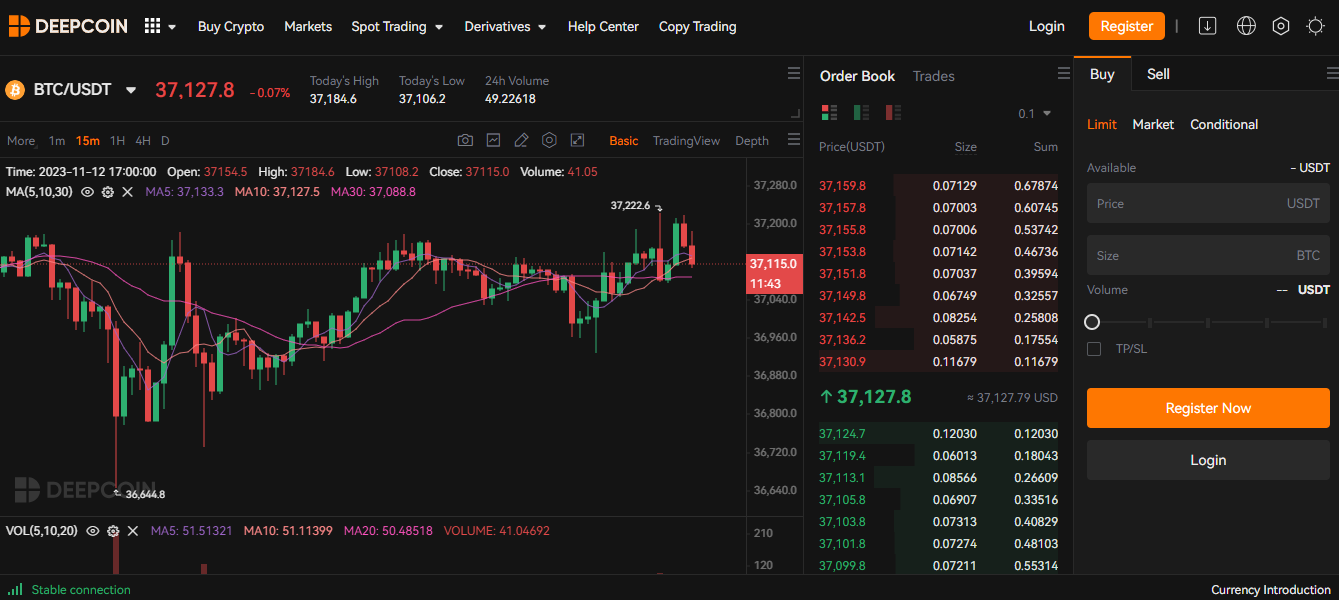1339x600 pixels.
Task: Open the apps grid menu icon
Action: point(152,26)
